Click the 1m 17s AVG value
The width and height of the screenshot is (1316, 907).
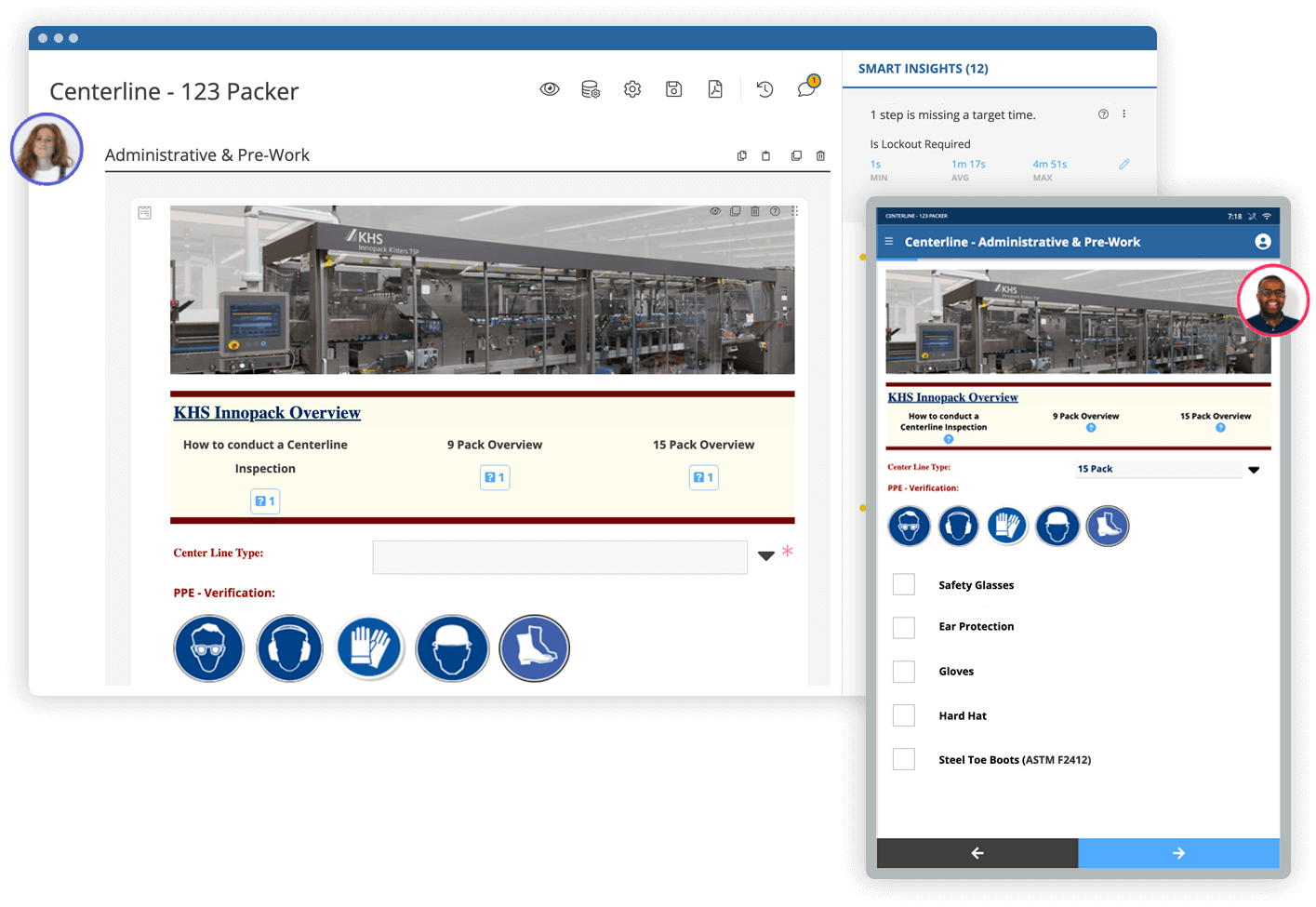[x=968, y=165]
